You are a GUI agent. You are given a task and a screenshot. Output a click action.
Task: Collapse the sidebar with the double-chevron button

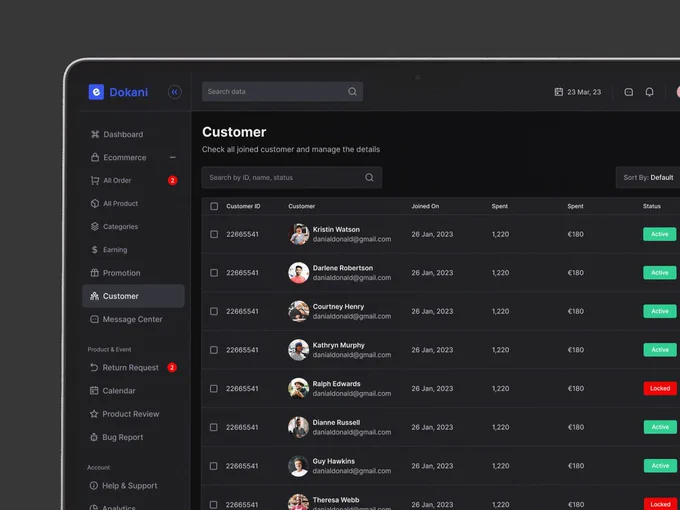[x=175, y=92]
